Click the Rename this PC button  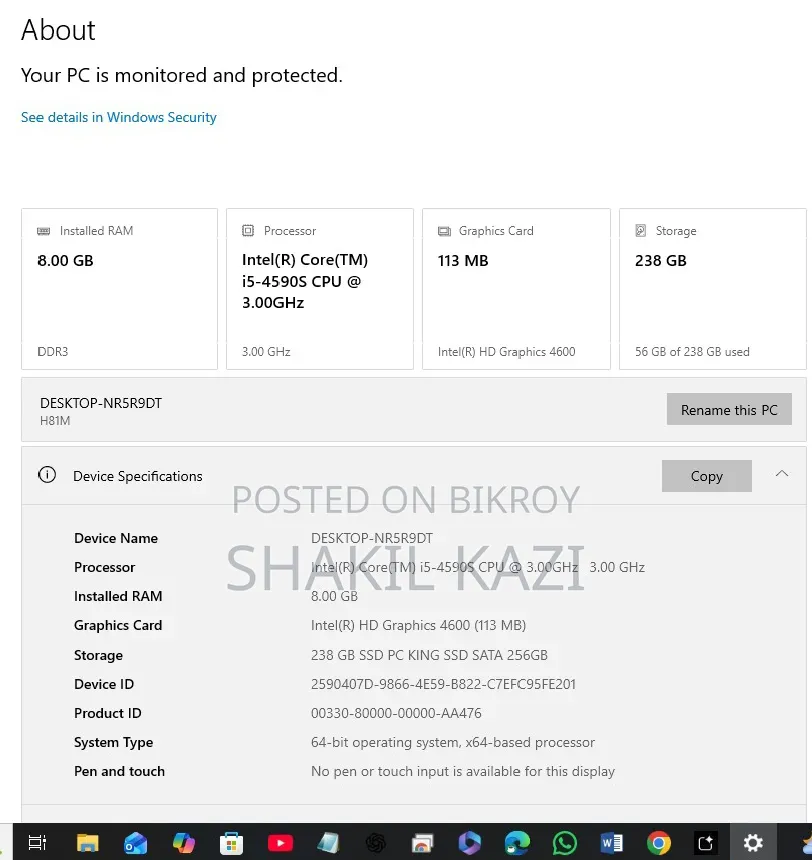(x=729, y=409)
